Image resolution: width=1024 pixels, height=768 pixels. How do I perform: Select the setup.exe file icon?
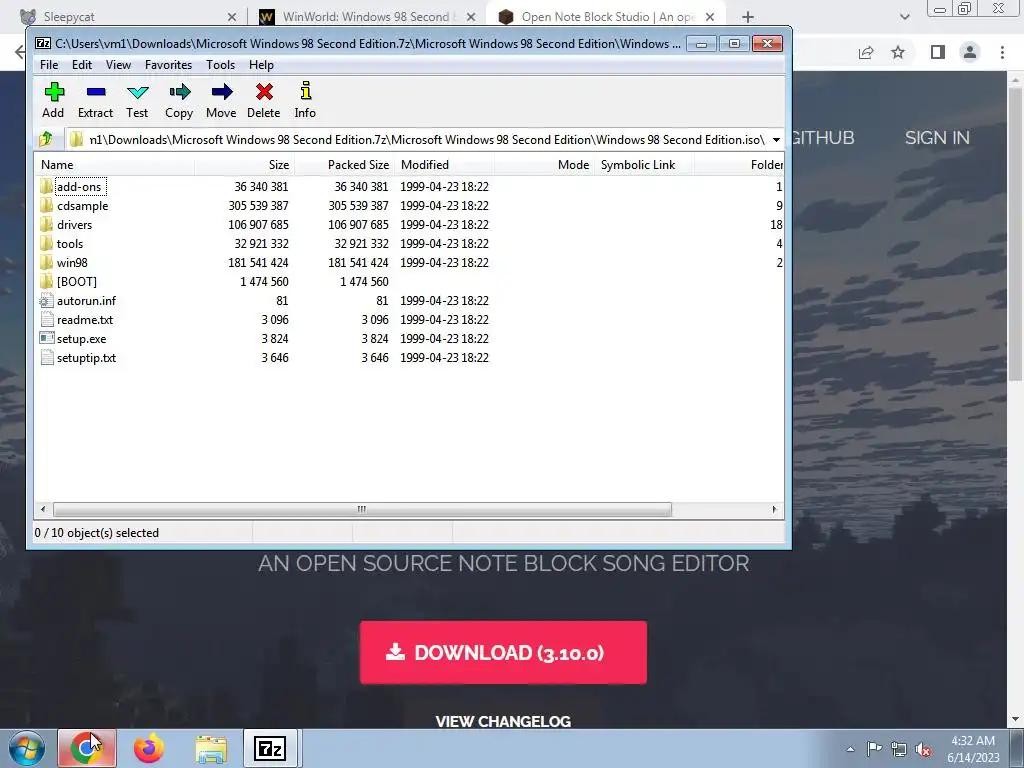[46, 338]
